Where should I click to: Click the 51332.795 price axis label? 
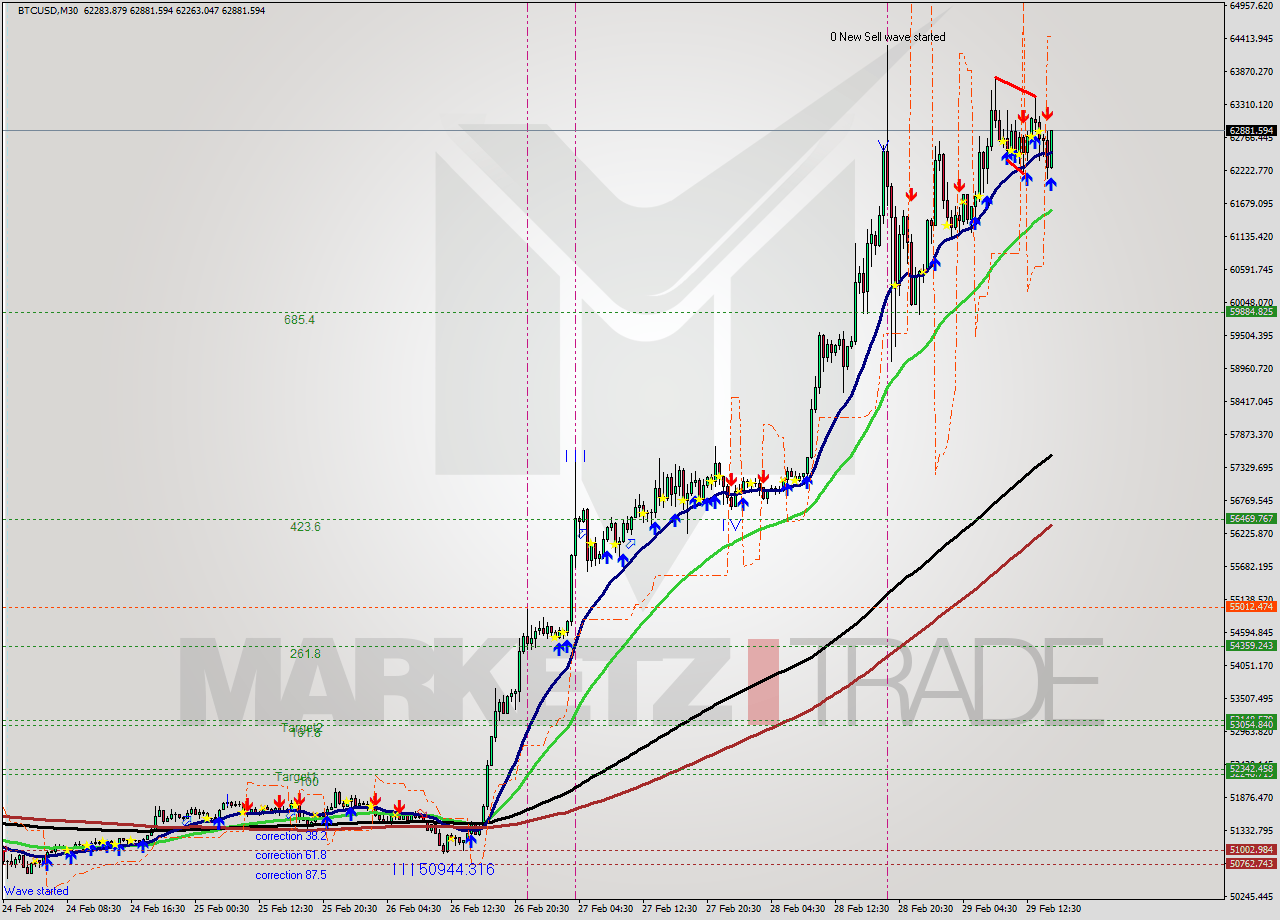pyautogui.click(x=1251, y=831)
